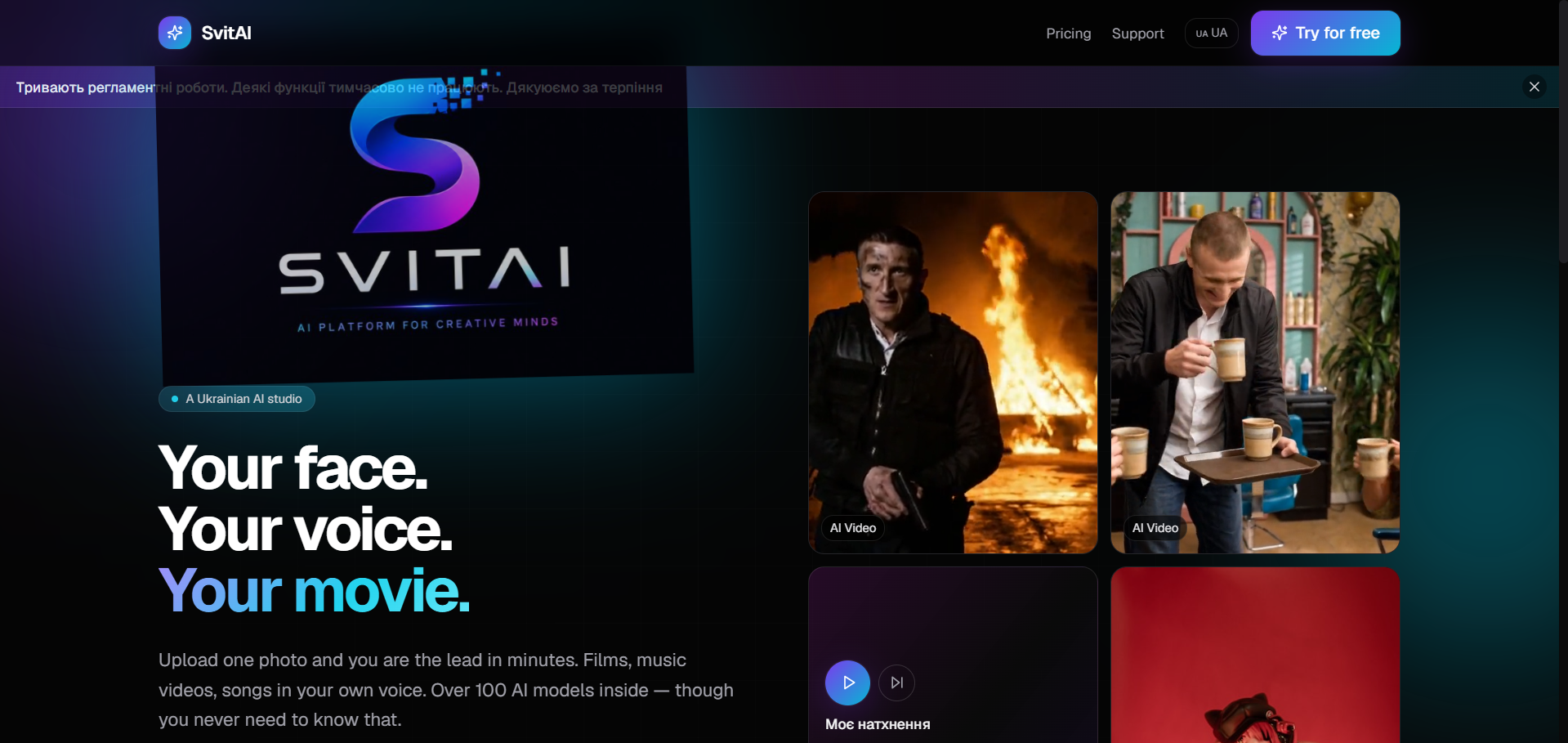Skip to the next track

coord(896,683)
